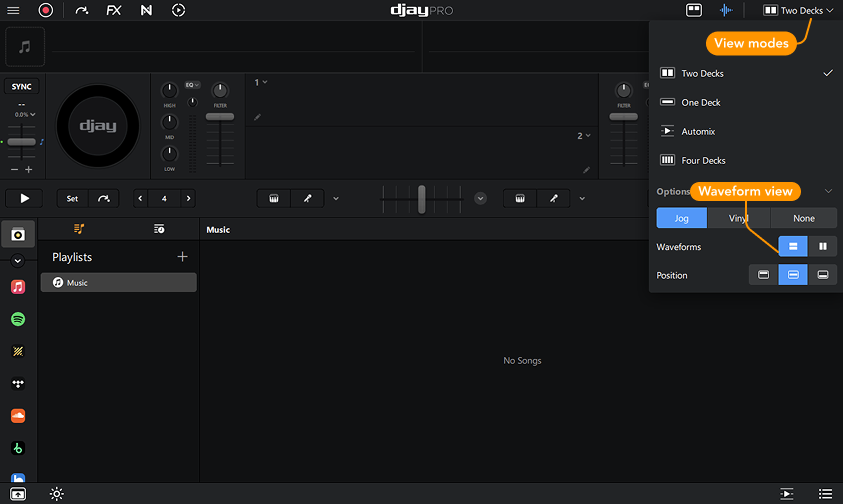
Task: Collapse the library sources chevron
Action: pyautogui.click(x=18, y=261)
